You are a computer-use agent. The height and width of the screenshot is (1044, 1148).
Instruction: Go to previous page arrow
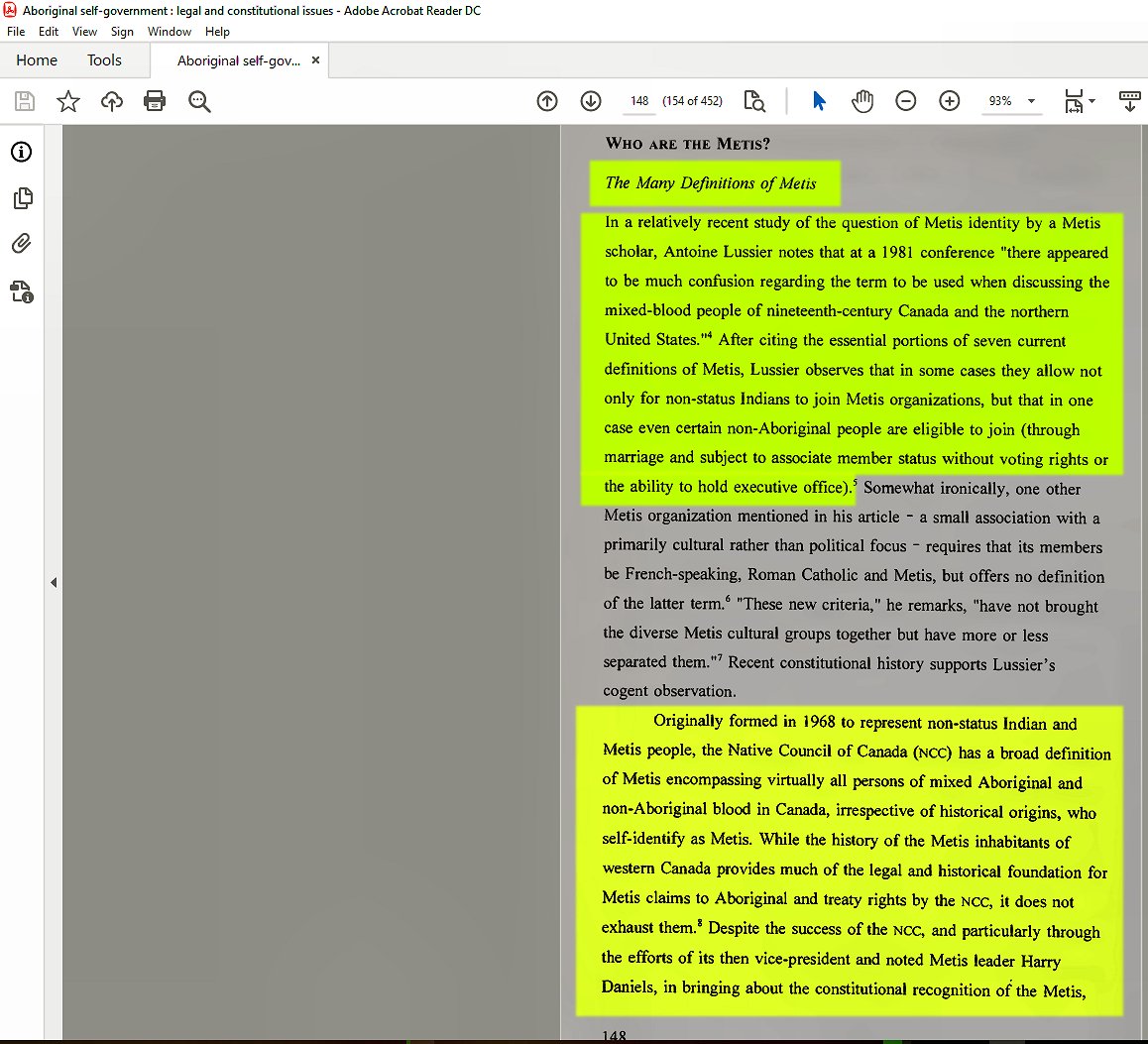(x=547, y=101)
